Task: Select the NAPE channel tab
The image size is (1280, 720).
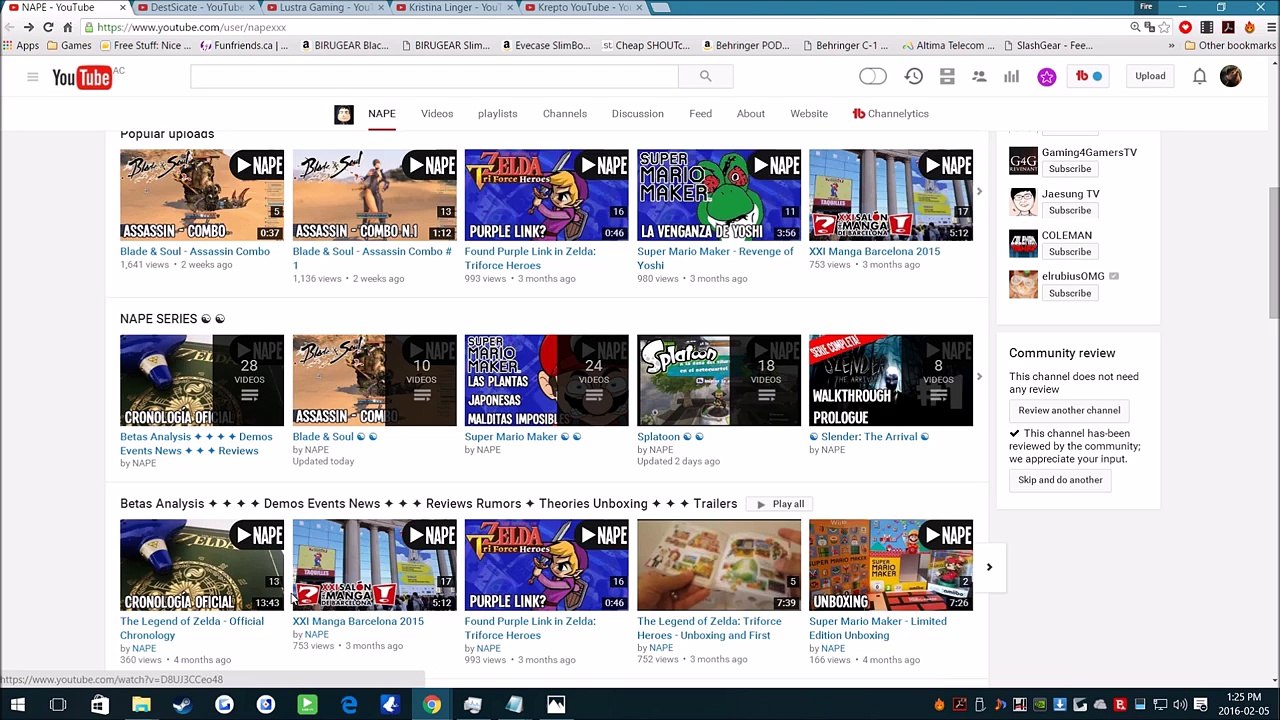Action: click(x=382, y=114)
